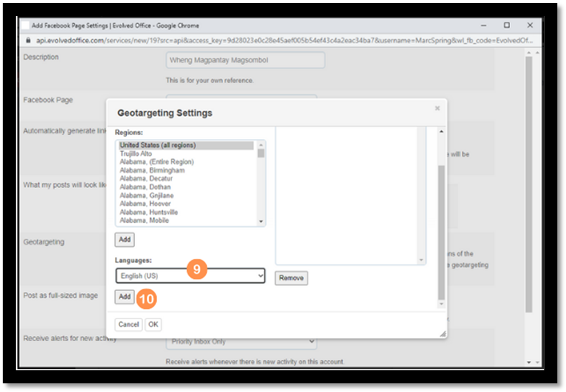Select Alabama, Decatur region
The height and width of the screenshot is (392, 566).
(186, 179)
